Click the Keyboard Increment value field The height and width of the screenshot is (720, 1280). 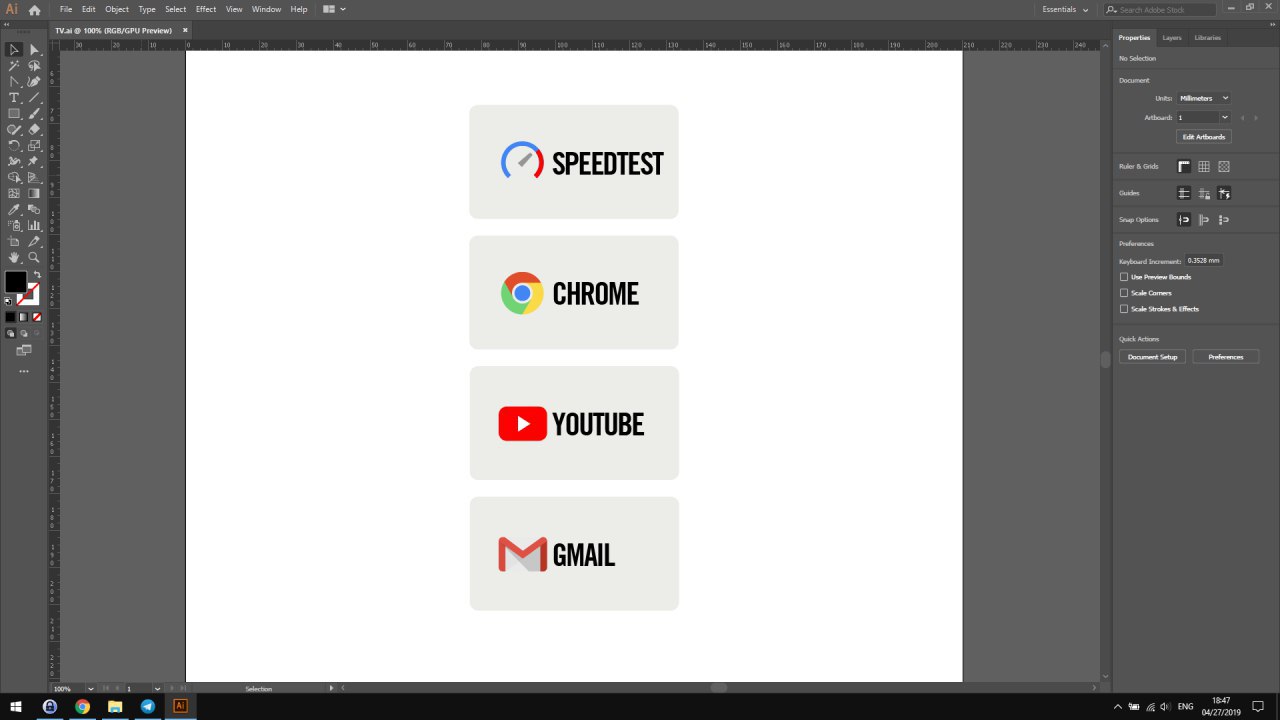(x=1204, y=260)
